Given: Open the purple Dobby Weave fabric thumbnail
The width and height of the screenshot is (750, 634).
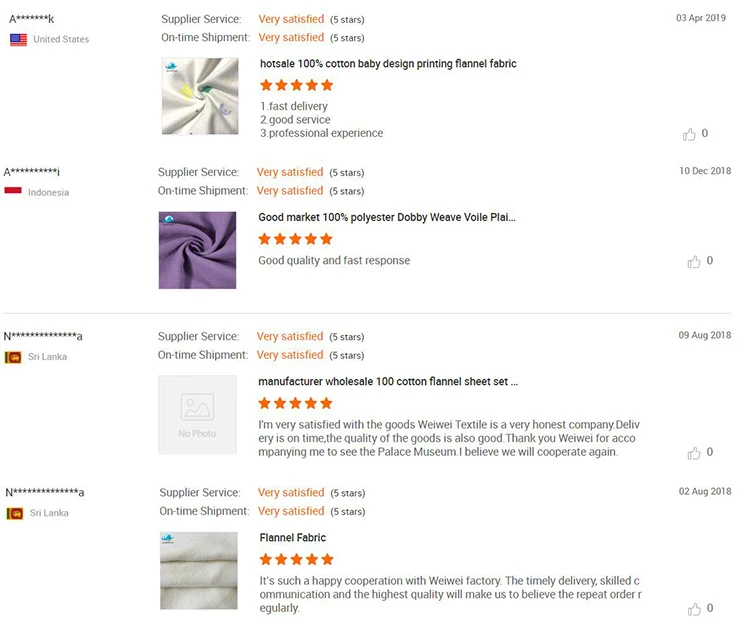Looking at the screenshot, I should [197, 250].
